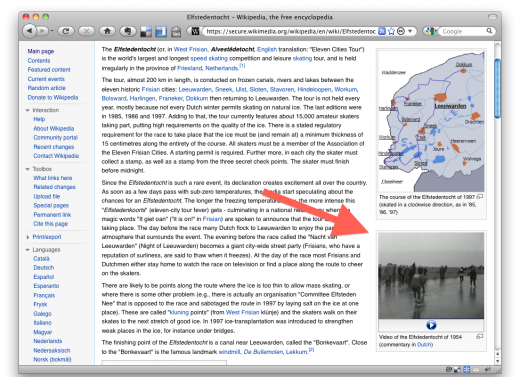Image resolution: width=520 pixels, height=377 pixels.
Task: Open the address bar URL dropdown arrow
Action: 410,31
